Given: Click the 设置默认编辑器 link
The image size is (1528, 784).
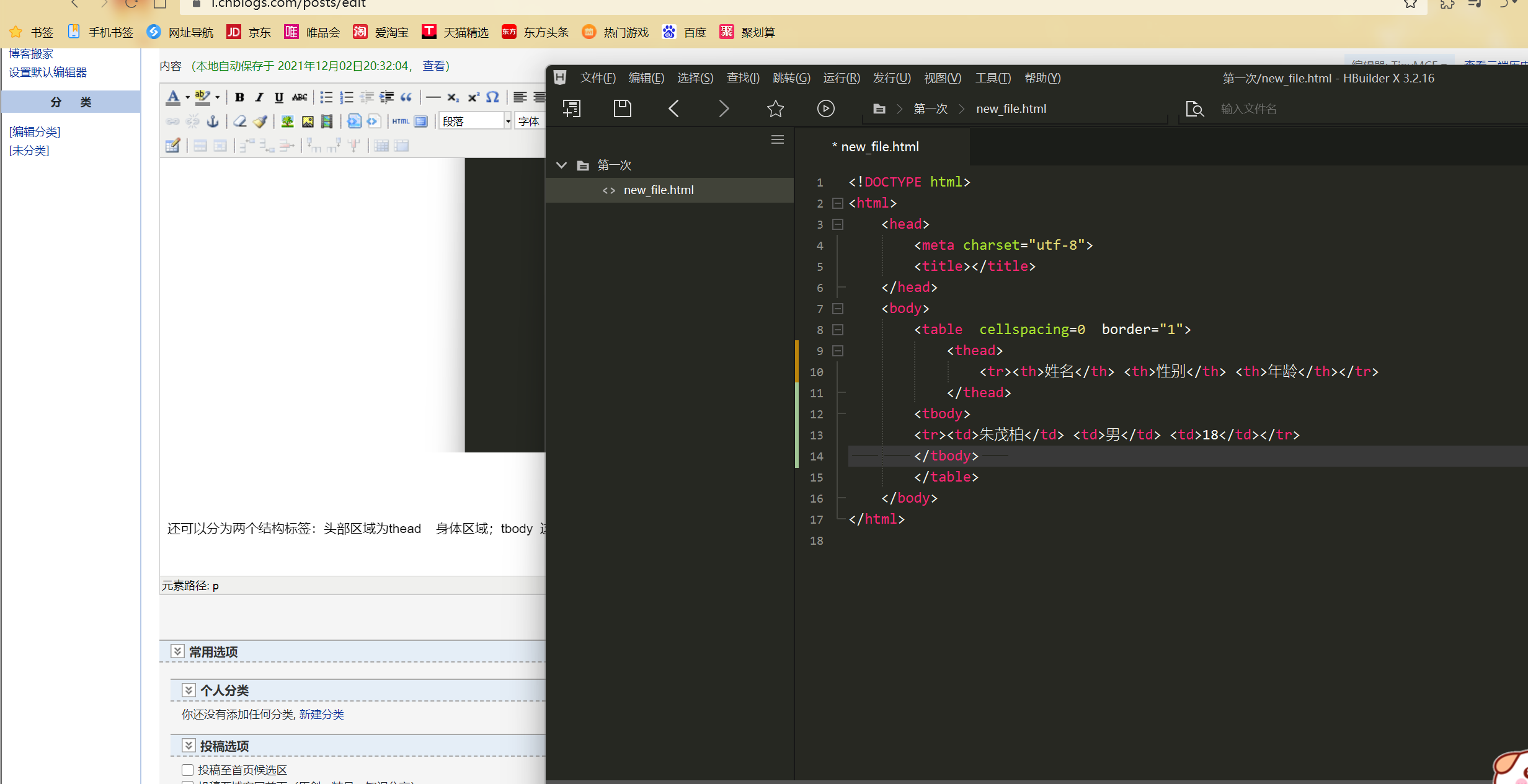Looking at the screenshot, I should (48, 73).
